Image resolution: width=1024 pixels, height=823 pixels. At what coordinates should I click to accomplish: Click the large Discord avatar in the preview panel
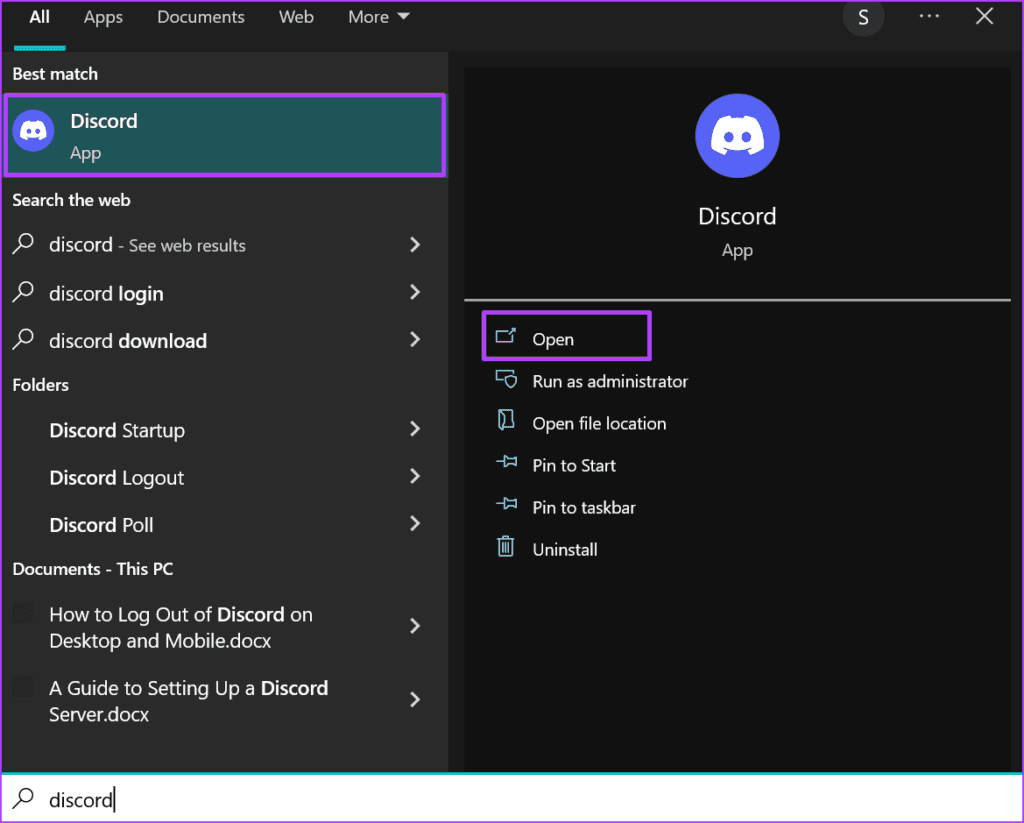(x=737, y=136)
